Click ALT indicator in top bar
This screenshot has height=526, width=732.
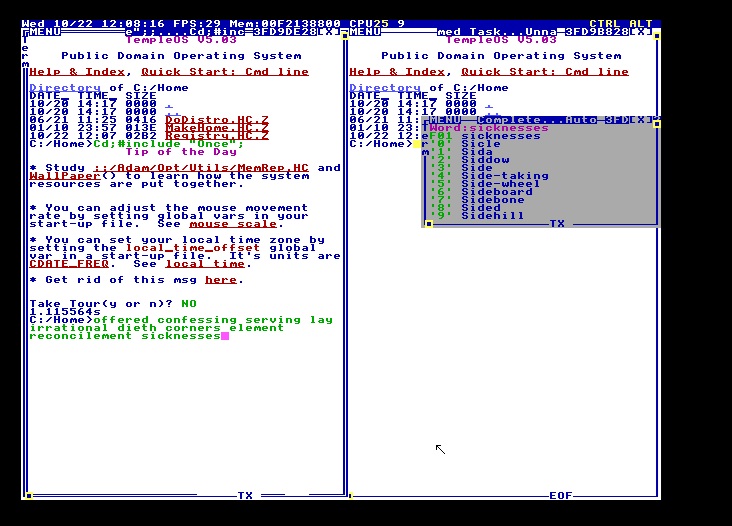point(640,24)
